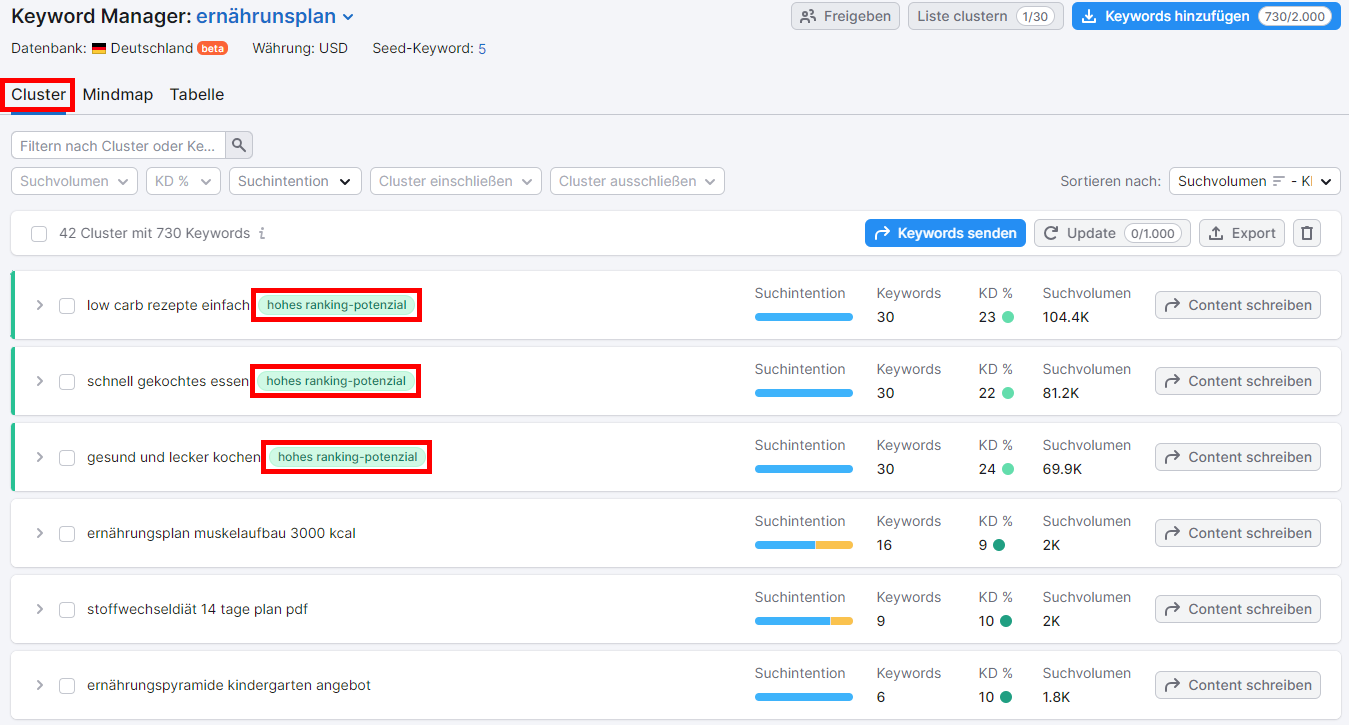Screen dimensions: 1349x725
Task: Click the Update button
Action: [x=1112, y=233]
